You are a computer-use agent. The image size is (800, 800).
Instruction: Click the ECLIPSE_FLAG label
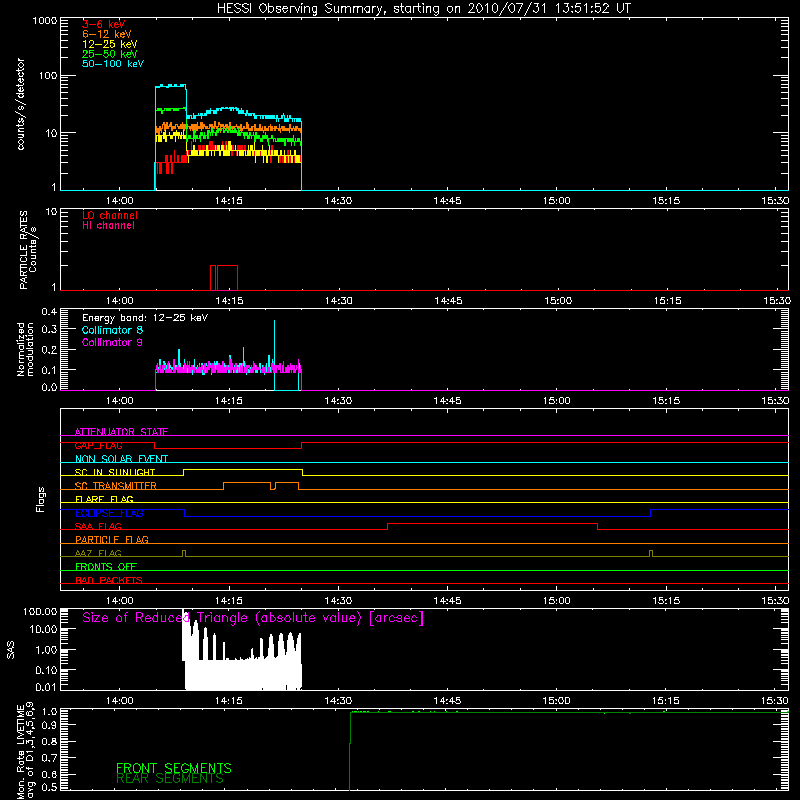coord(109,513)
